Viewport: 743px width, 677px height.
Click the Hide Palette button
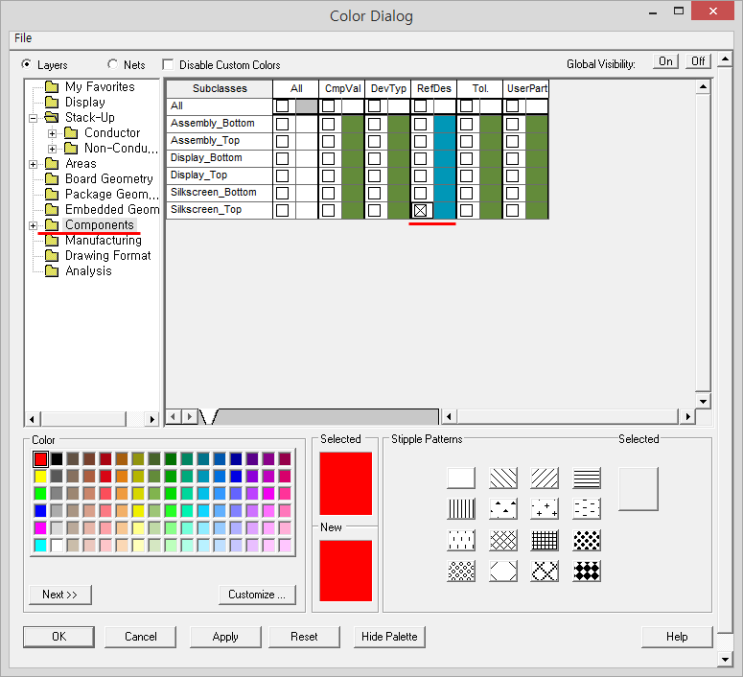[390, 636]
